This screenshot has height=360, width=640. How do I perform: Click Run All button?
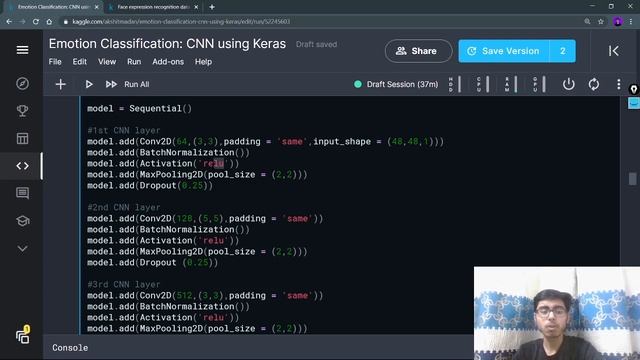click(127, 84)
